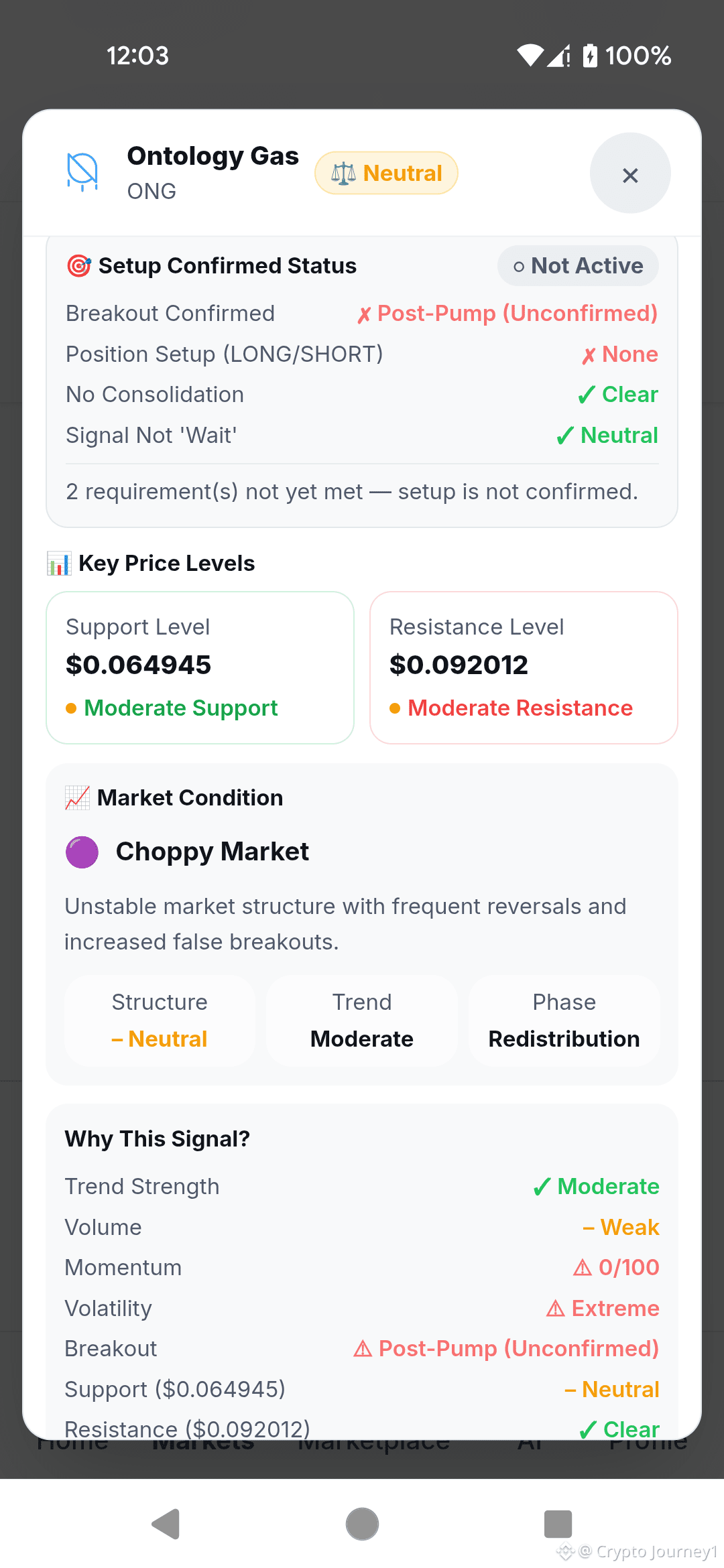724x1568 pixels.
Task: Close the ONG signal details sheet
Action: point(630,174)
